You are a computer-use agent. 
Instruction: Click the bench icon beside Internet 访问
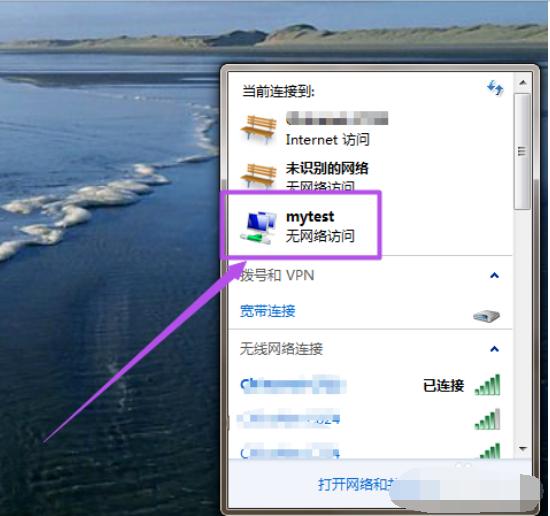point(259,130)
